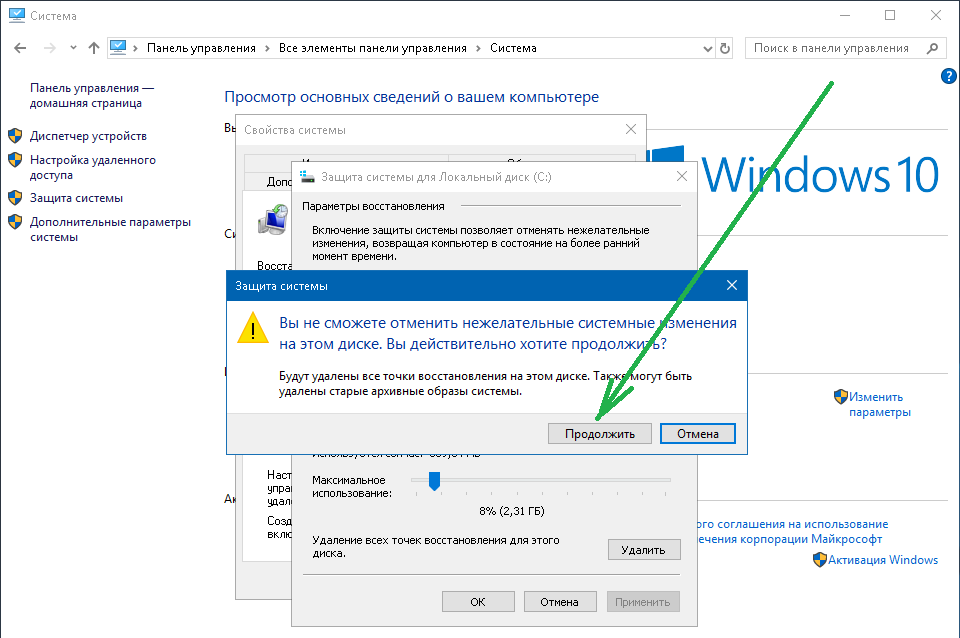Click the forward navigation arrow
Image resolution: width=960 pixels, height=638 pixels.
(50, 48)
